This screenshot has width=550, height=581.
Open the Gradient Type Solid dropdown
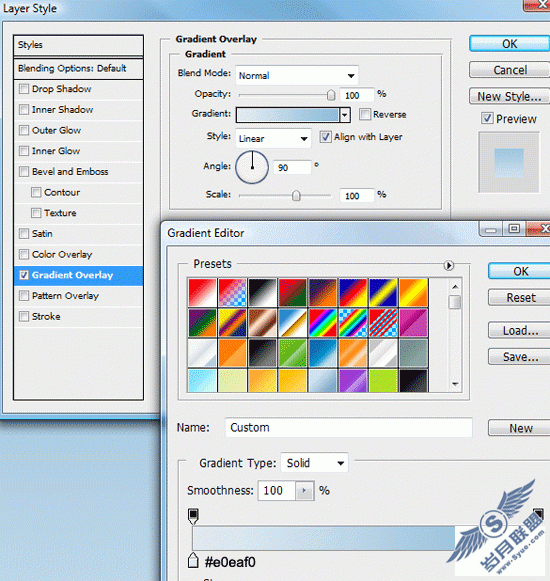pyautogui.click(x=314, y=463)
